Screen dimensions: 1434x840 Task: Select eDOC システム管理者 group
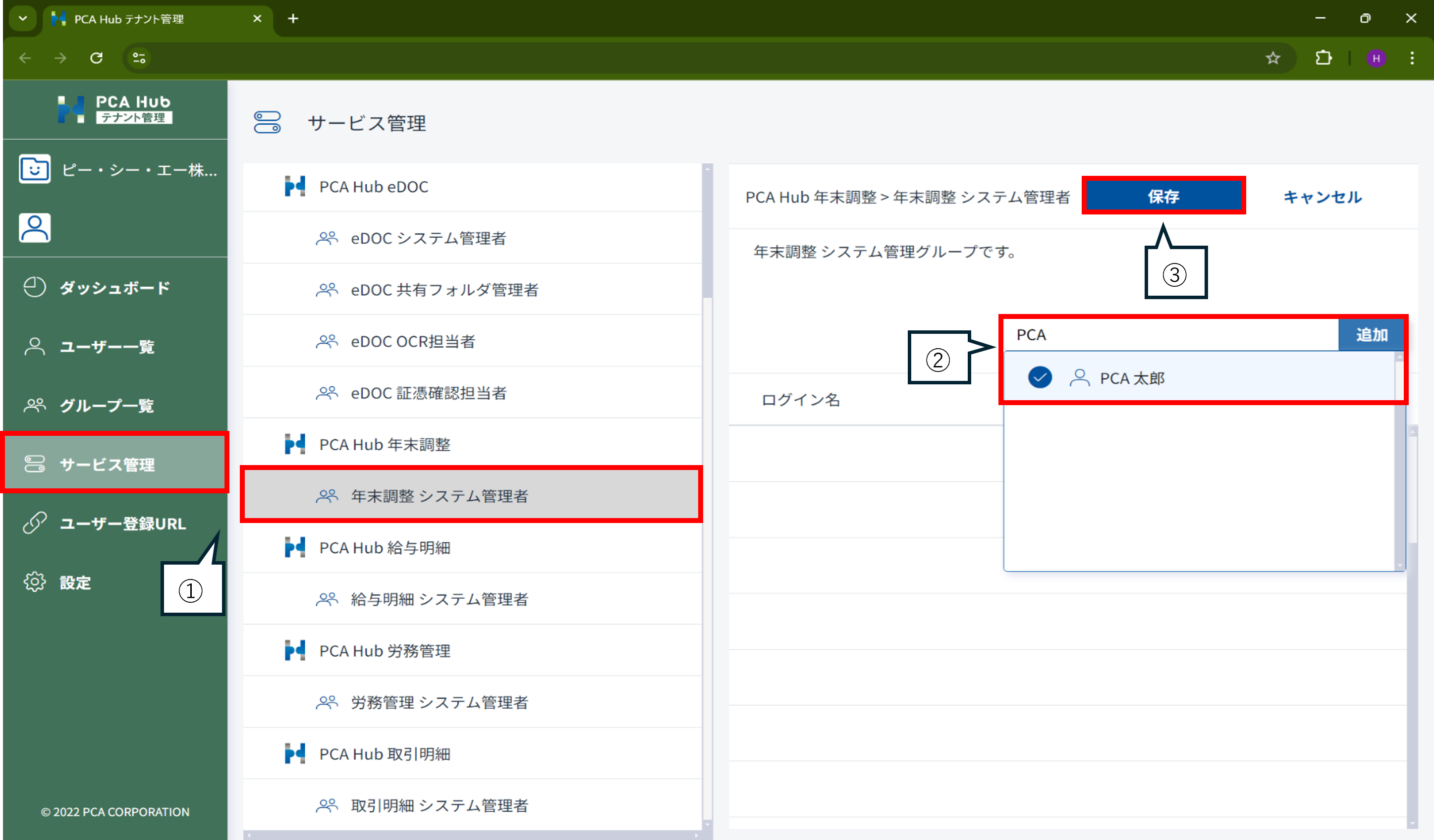pyautogui.click(x=472, y=238)
